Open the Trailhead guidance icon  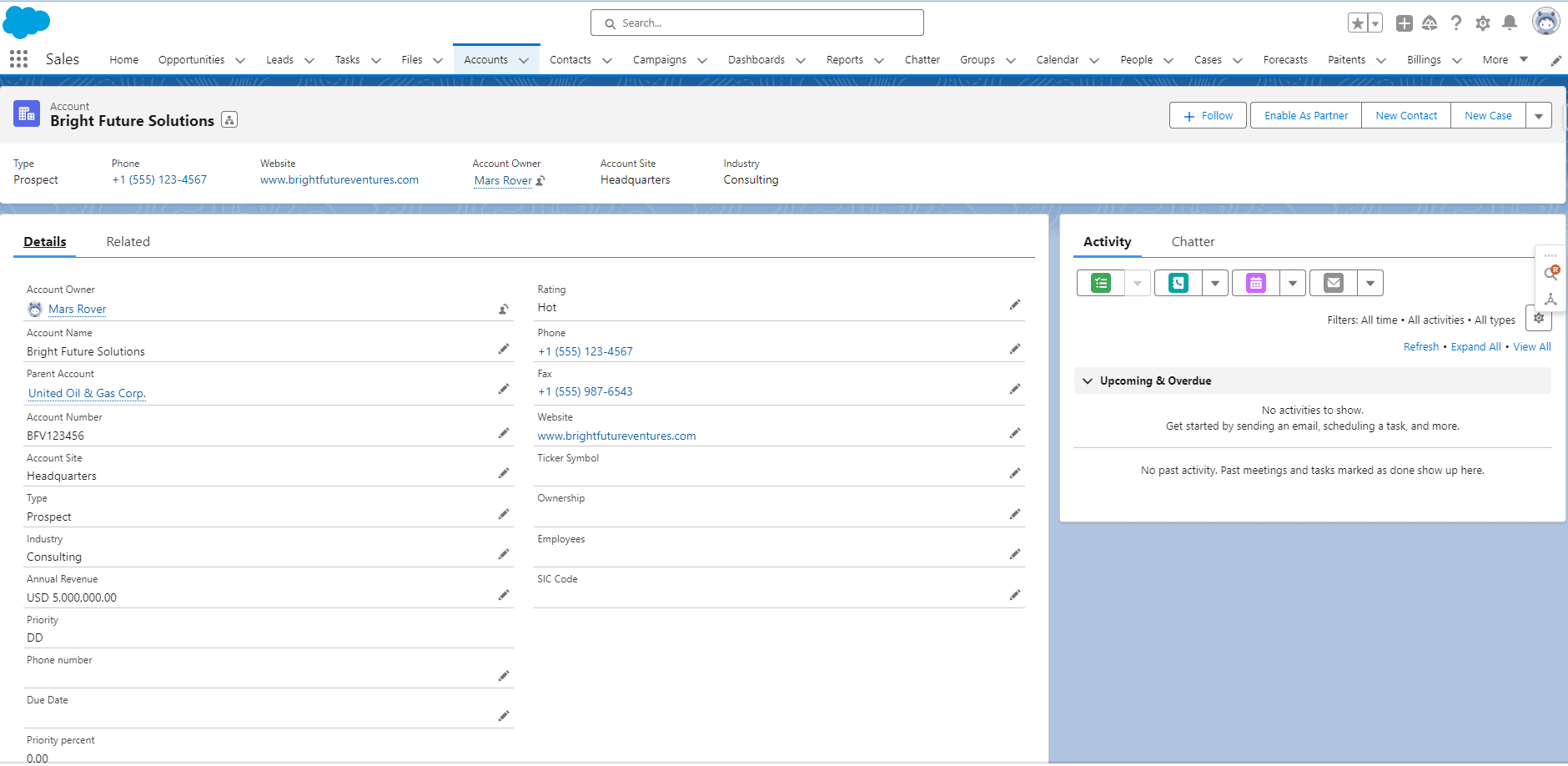(x=1430, y=23)
